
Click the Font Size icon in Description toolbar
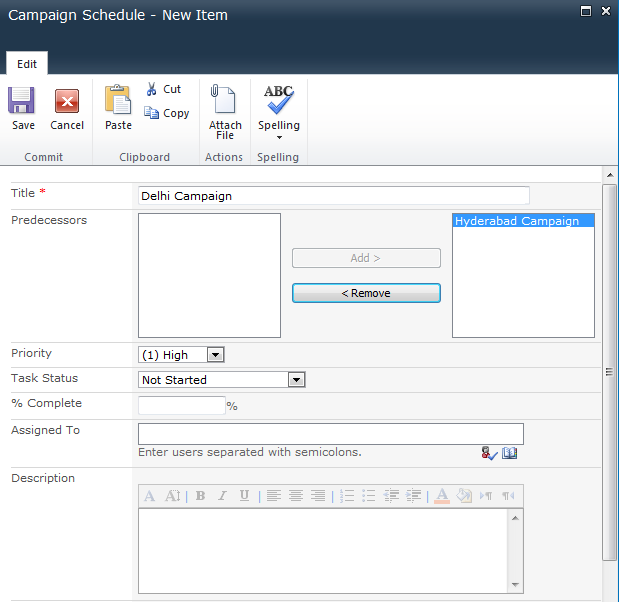pos(172,496)
